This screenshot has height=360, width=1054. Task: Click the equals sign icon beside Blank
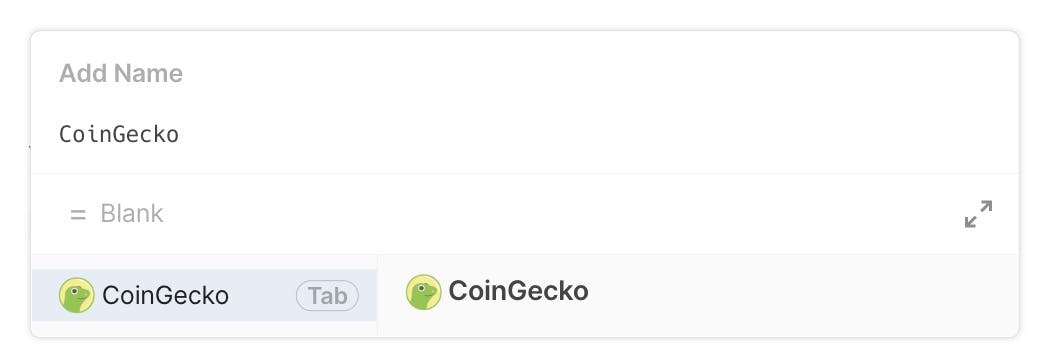point(78,215)
